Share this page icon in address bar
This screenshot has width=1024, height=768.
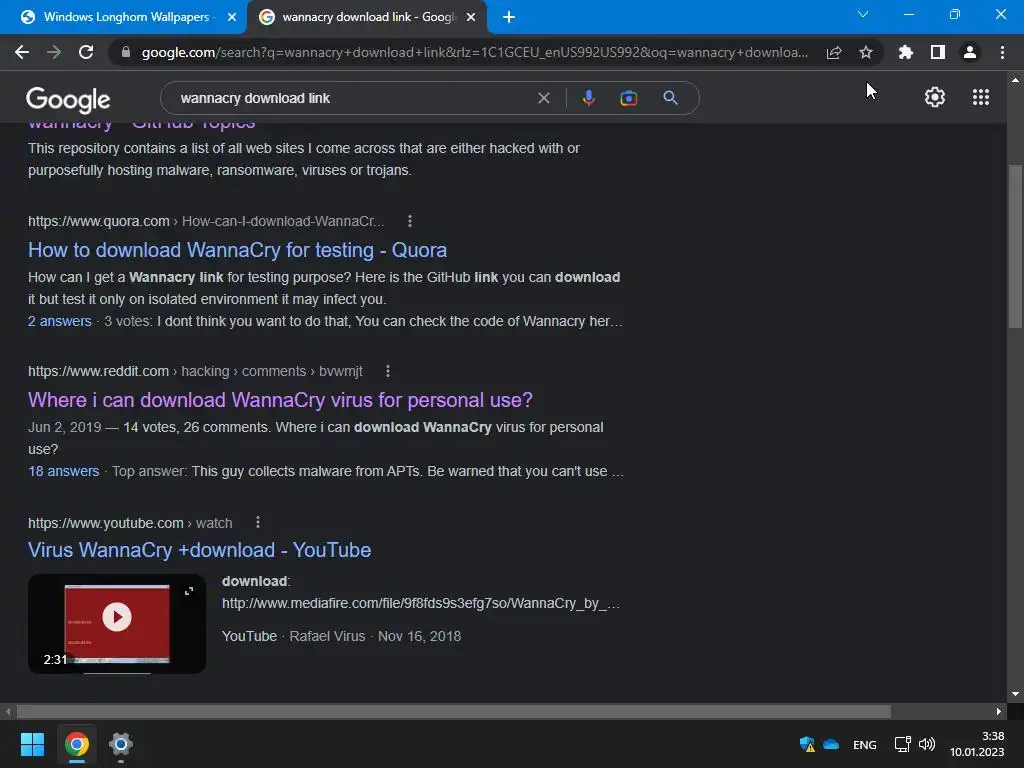(834, 52)
